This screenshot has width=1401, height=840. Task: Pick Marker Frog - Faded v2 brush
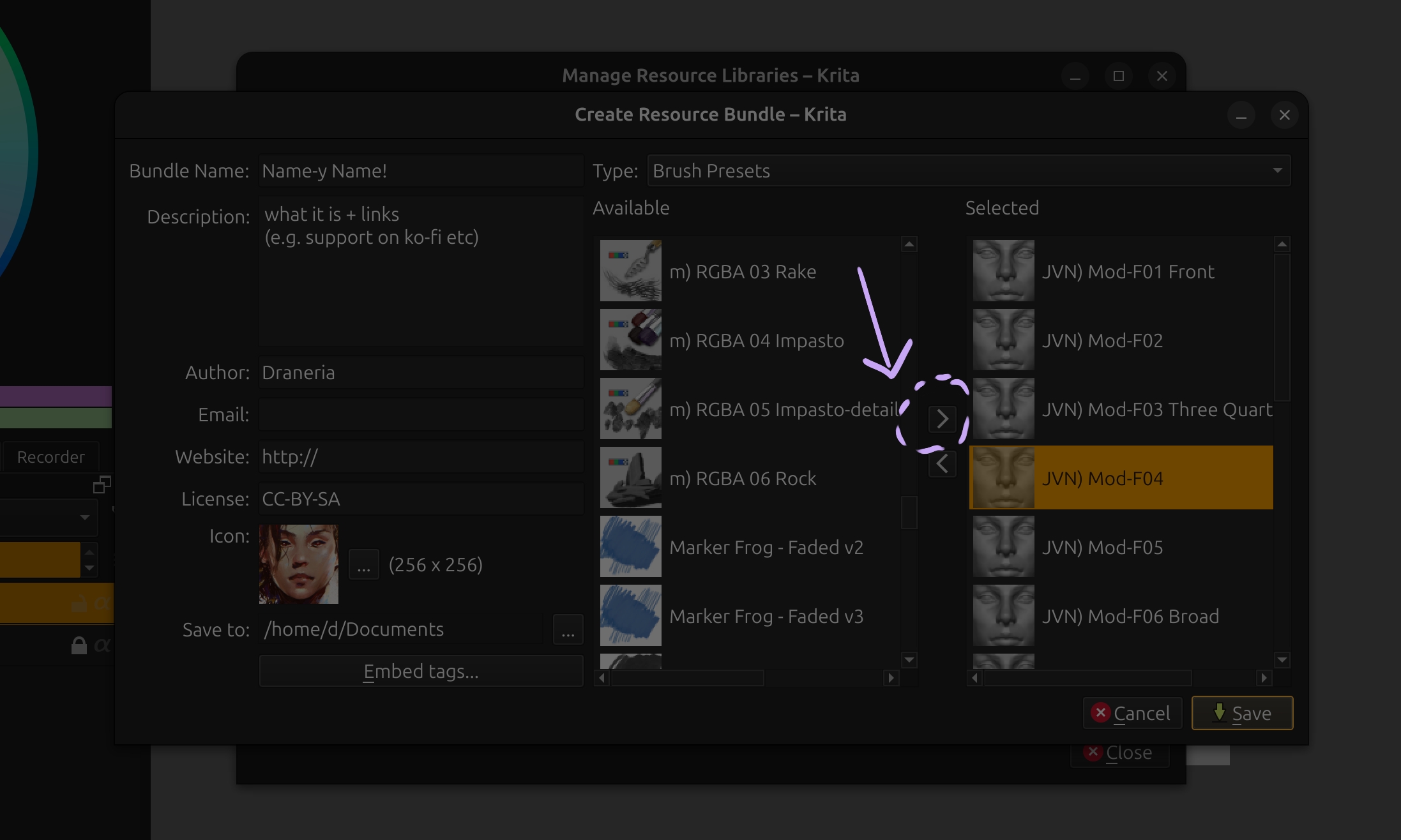[x=766, y=548]
